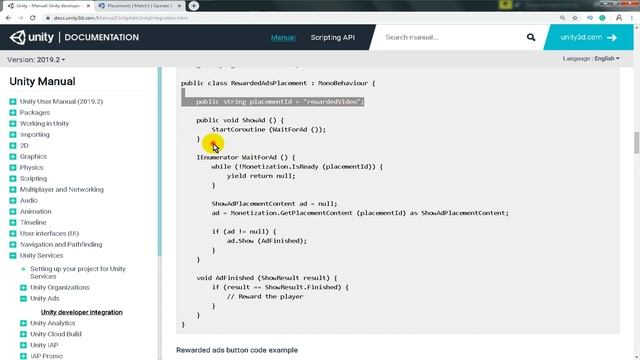Expand the Scripting node

[13, 179]
